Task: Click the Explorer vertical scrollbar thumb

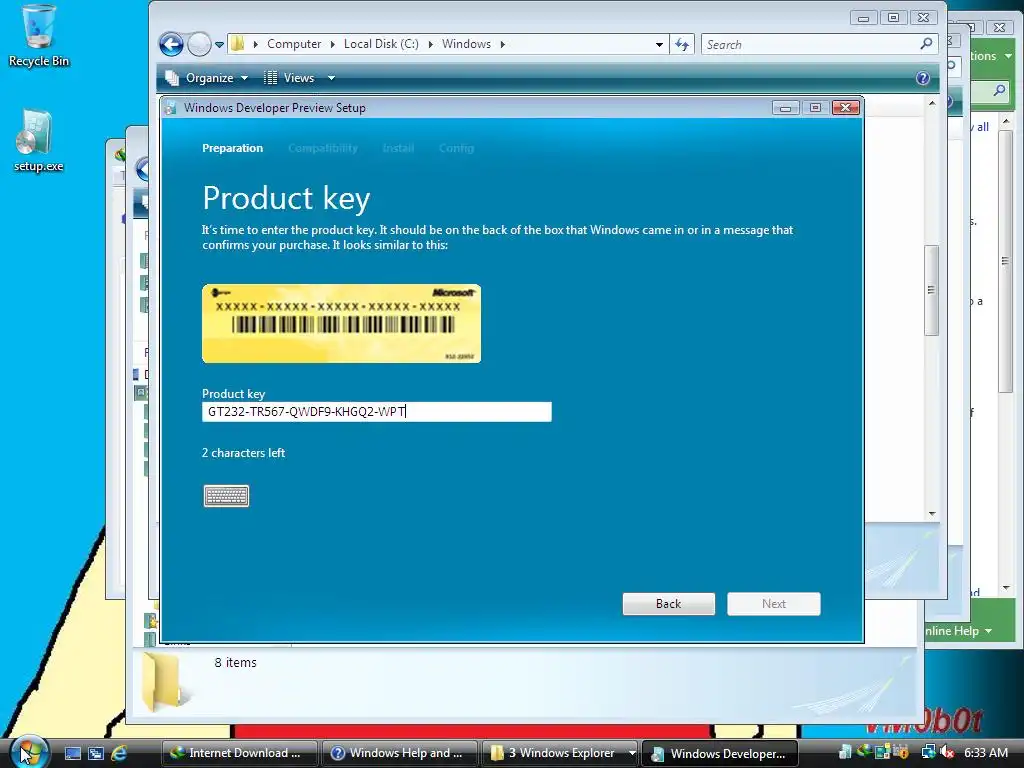Action: [x=931, y=290]
